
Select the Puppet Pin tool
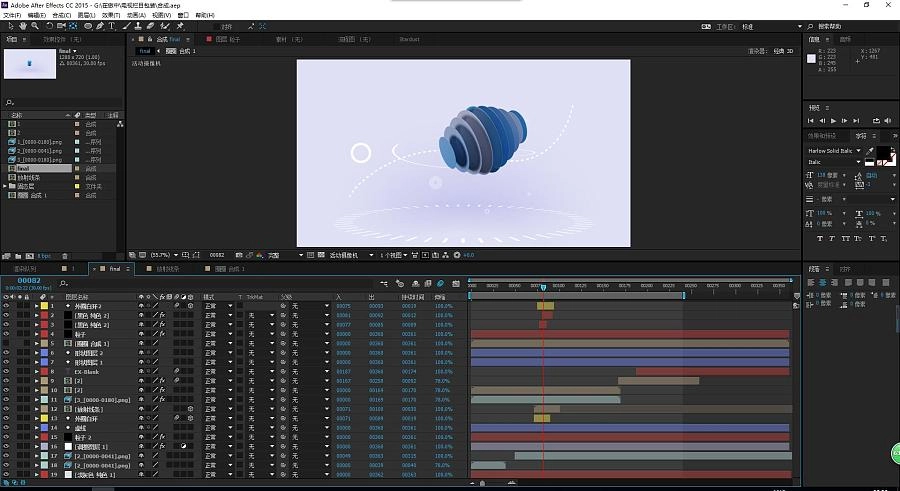click(x=179, y=26)
